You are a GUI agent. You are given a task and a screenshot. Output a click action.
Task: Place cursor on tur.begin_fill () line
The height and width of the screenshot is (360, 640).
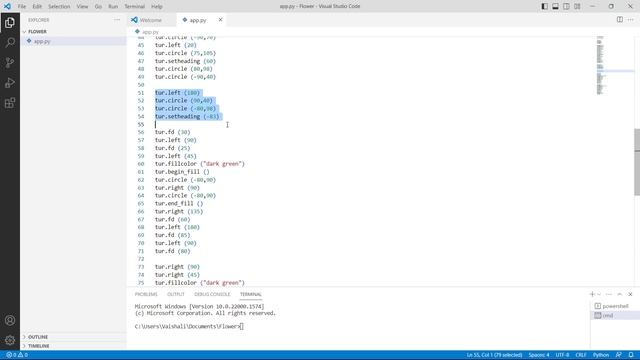[182, 172]
